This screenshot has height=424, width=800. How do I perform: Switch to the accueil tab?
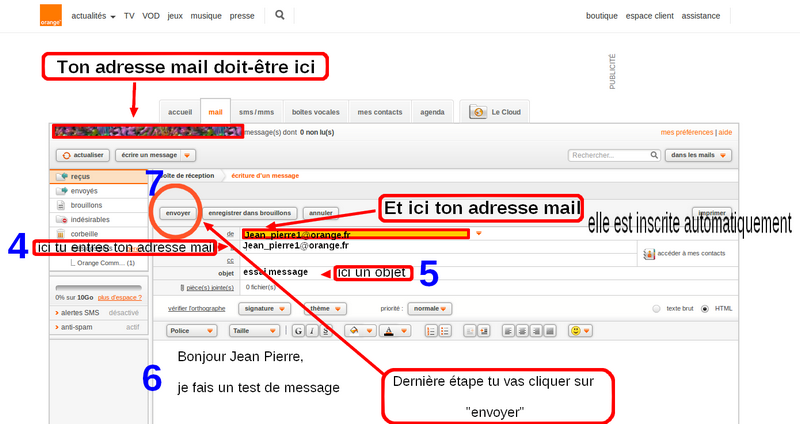(180, 112)
